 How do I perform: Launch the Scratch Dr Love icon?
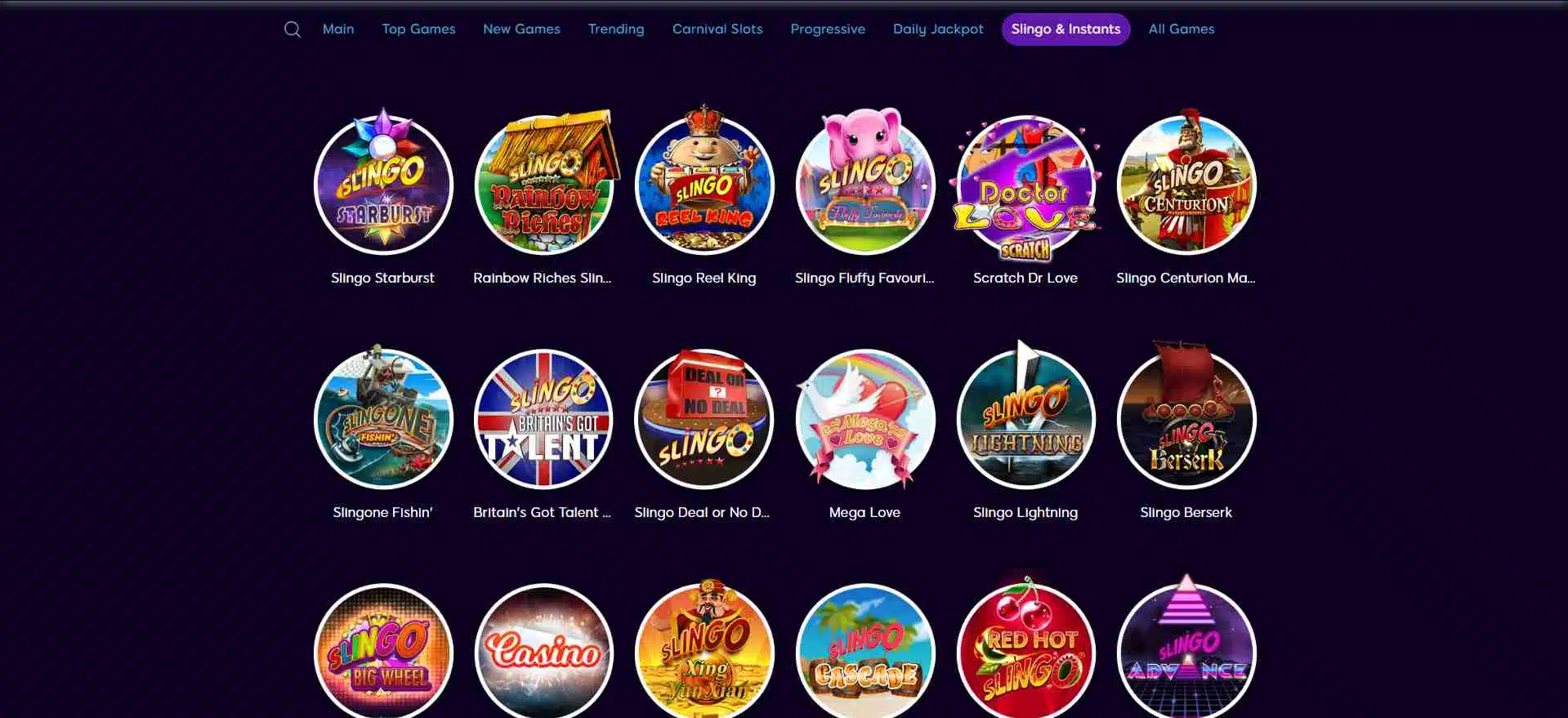point(1025,186)
